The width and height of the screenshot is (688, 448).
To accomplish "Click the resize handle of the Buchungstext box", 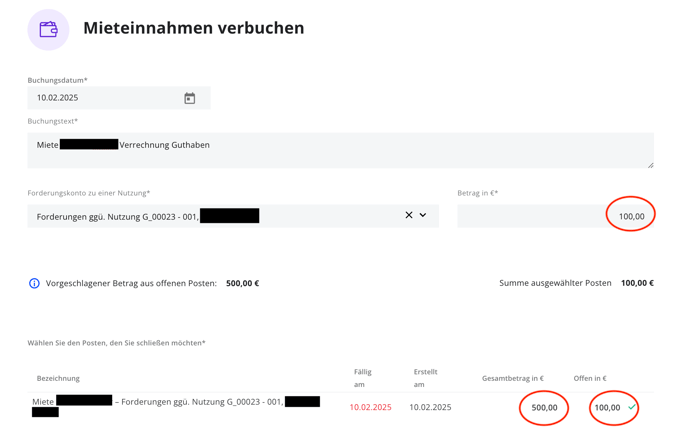I will click(650, 165).
